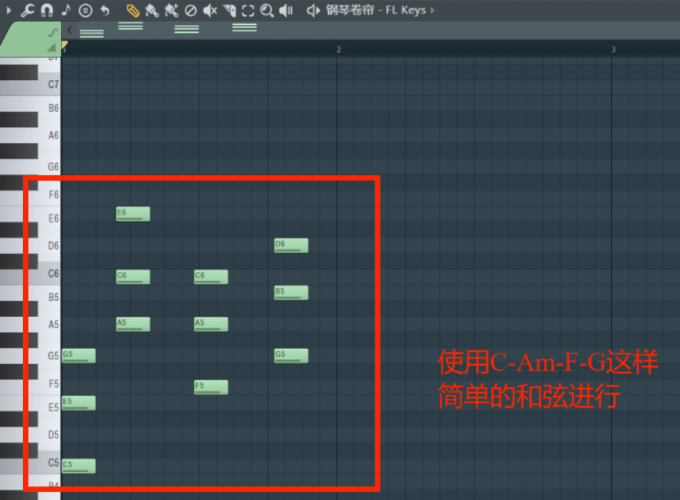Click the circular stop-square toolbar icon
This screenshot has height=500, width=680.
(85, 10)
